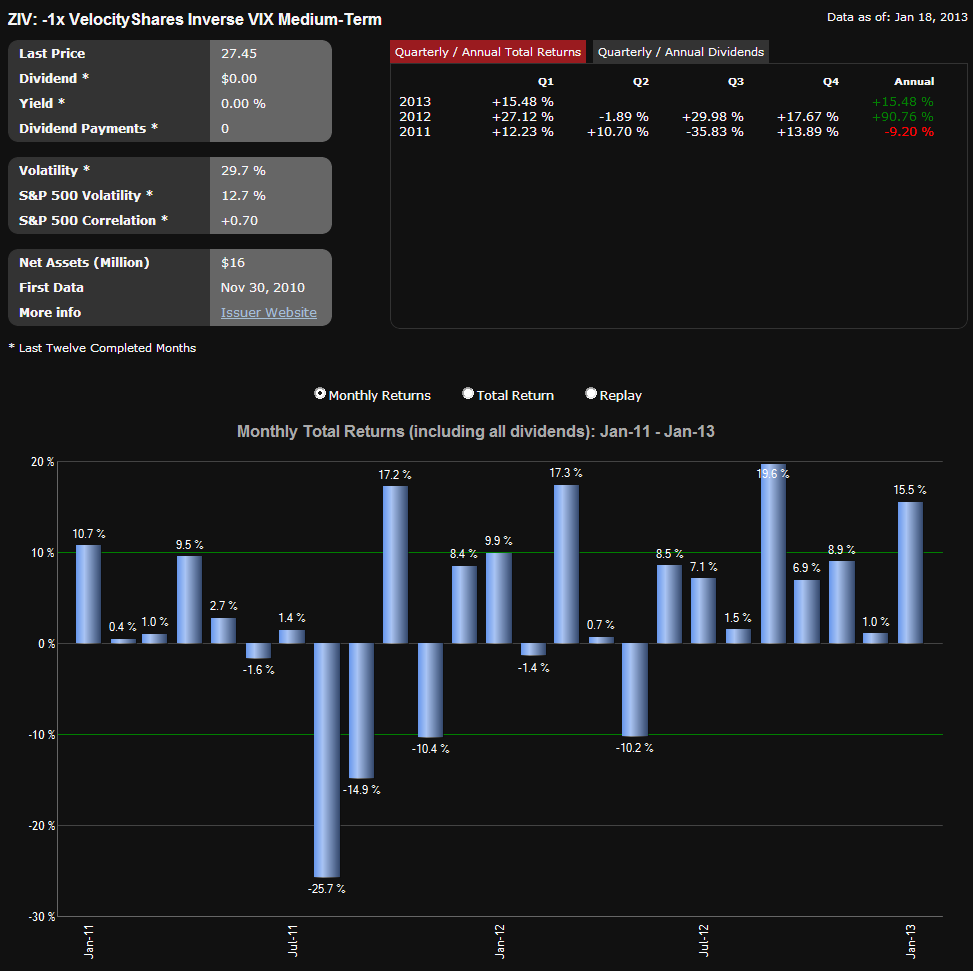Click the -25.7 % monthly return bar

point(327,760)
